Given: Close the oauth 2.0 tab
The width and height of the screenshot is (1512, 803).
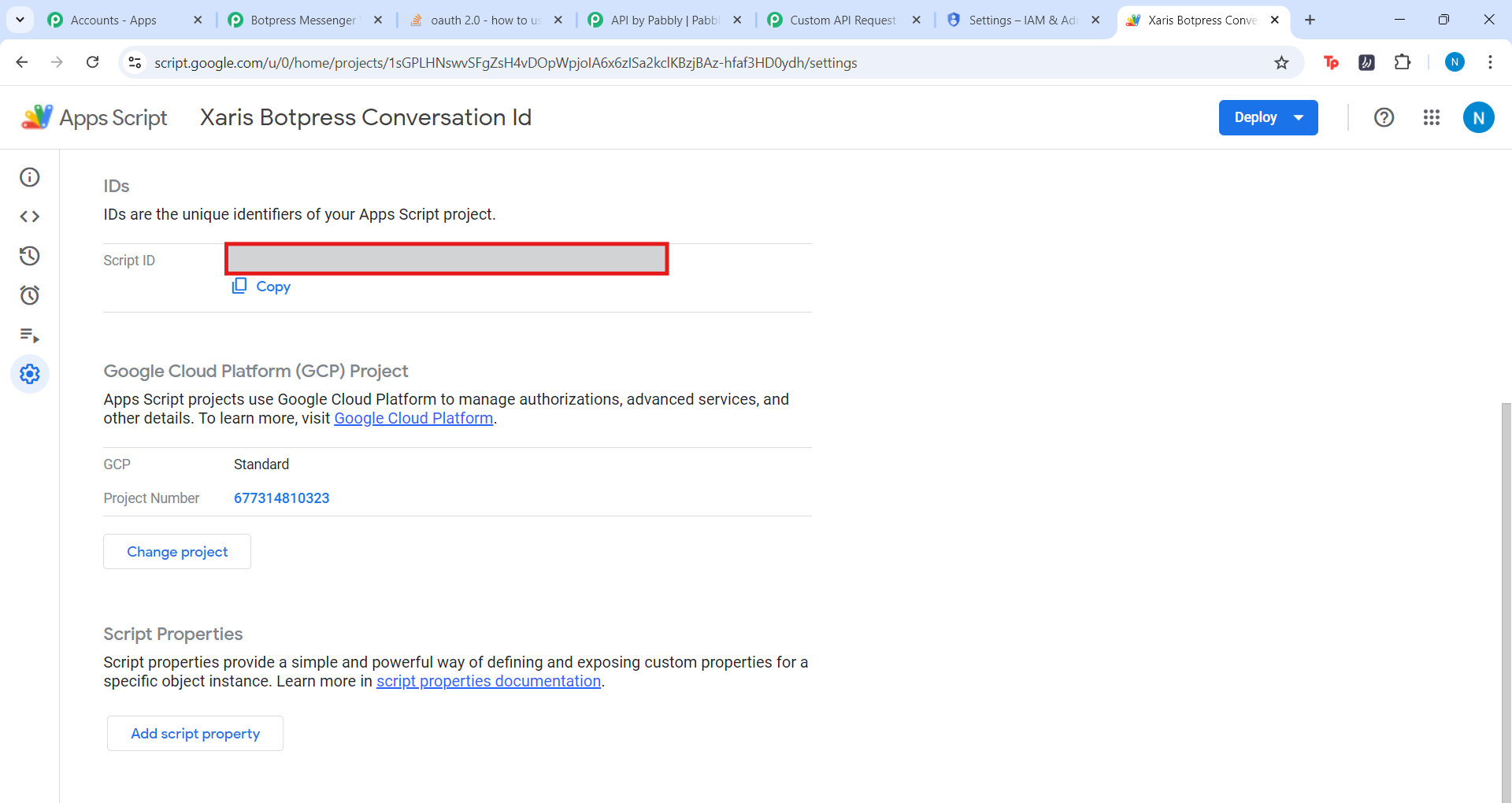Looking at the screenshot, I should coord(558,20).
